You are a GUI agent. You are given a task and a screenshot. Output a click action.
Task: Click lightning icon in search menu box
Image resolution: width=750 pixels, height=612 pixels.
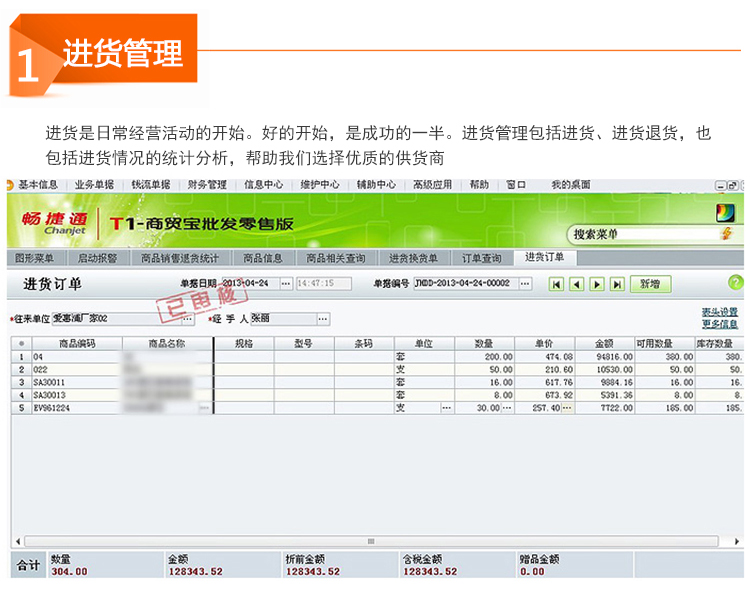[x=727, y=234]
